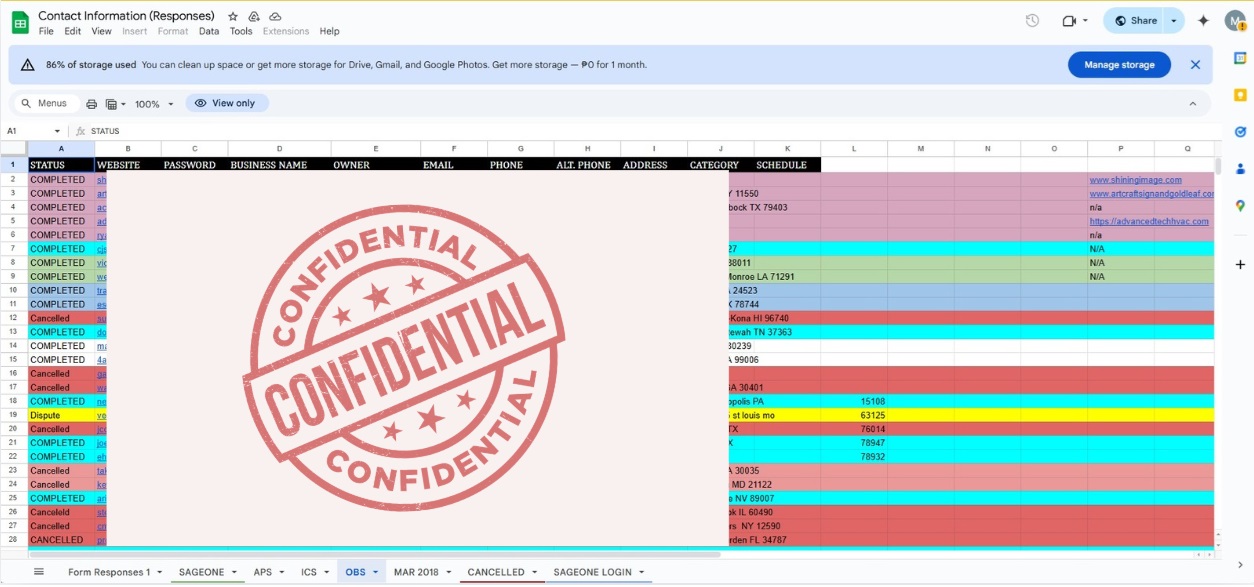Start a meeting with the camera icon
Viewport: 1254px width, 587px height.
[x=1069, y=20]
